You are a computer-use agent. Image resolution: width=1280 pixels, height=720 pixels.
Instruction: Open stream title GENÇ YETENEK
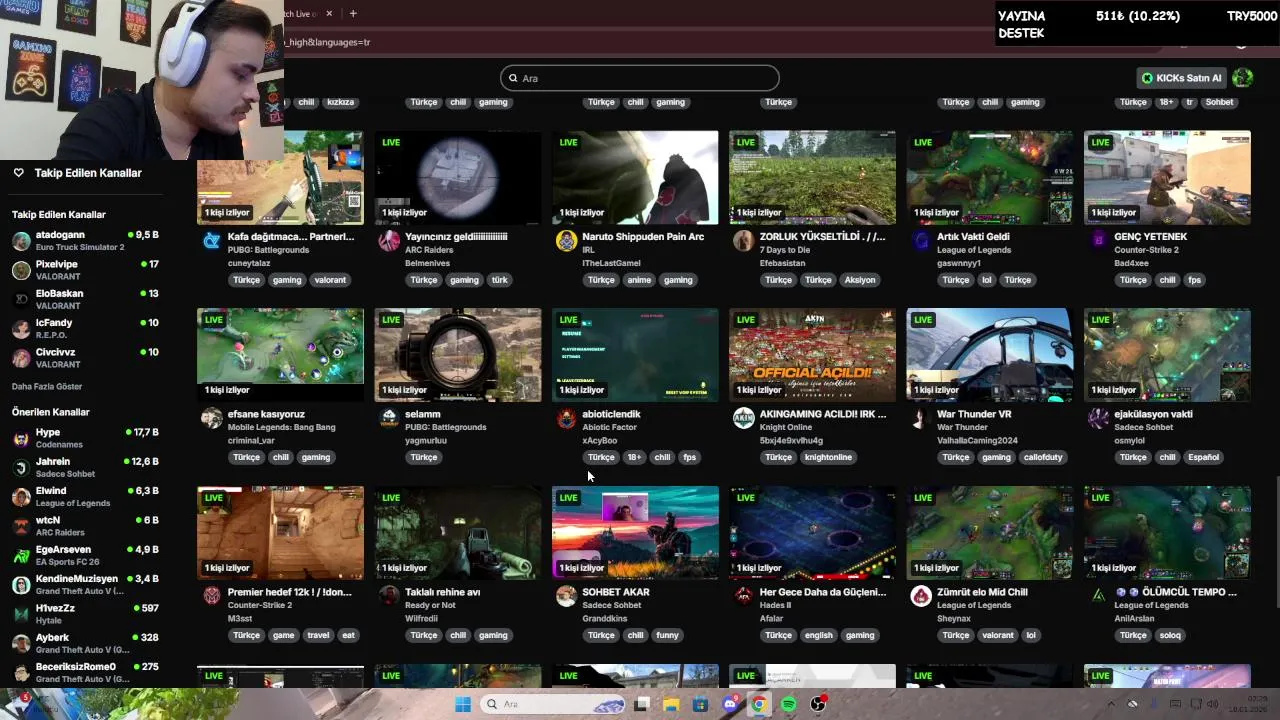tap(1151, 237)
